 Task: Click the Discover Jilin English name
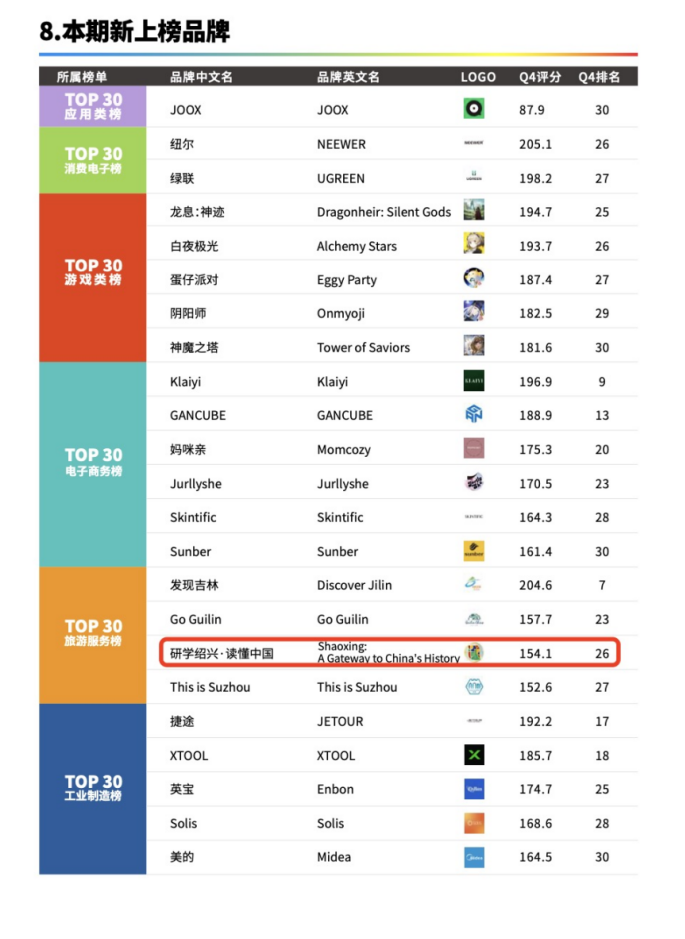point(354,585)
